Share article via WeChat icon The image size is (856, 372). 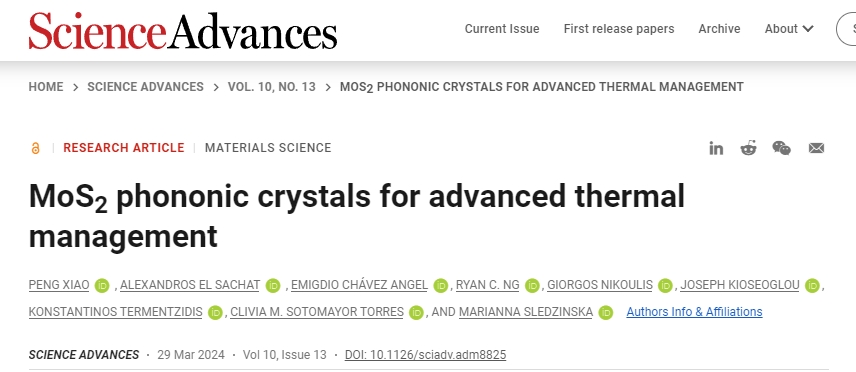point(782,148)
